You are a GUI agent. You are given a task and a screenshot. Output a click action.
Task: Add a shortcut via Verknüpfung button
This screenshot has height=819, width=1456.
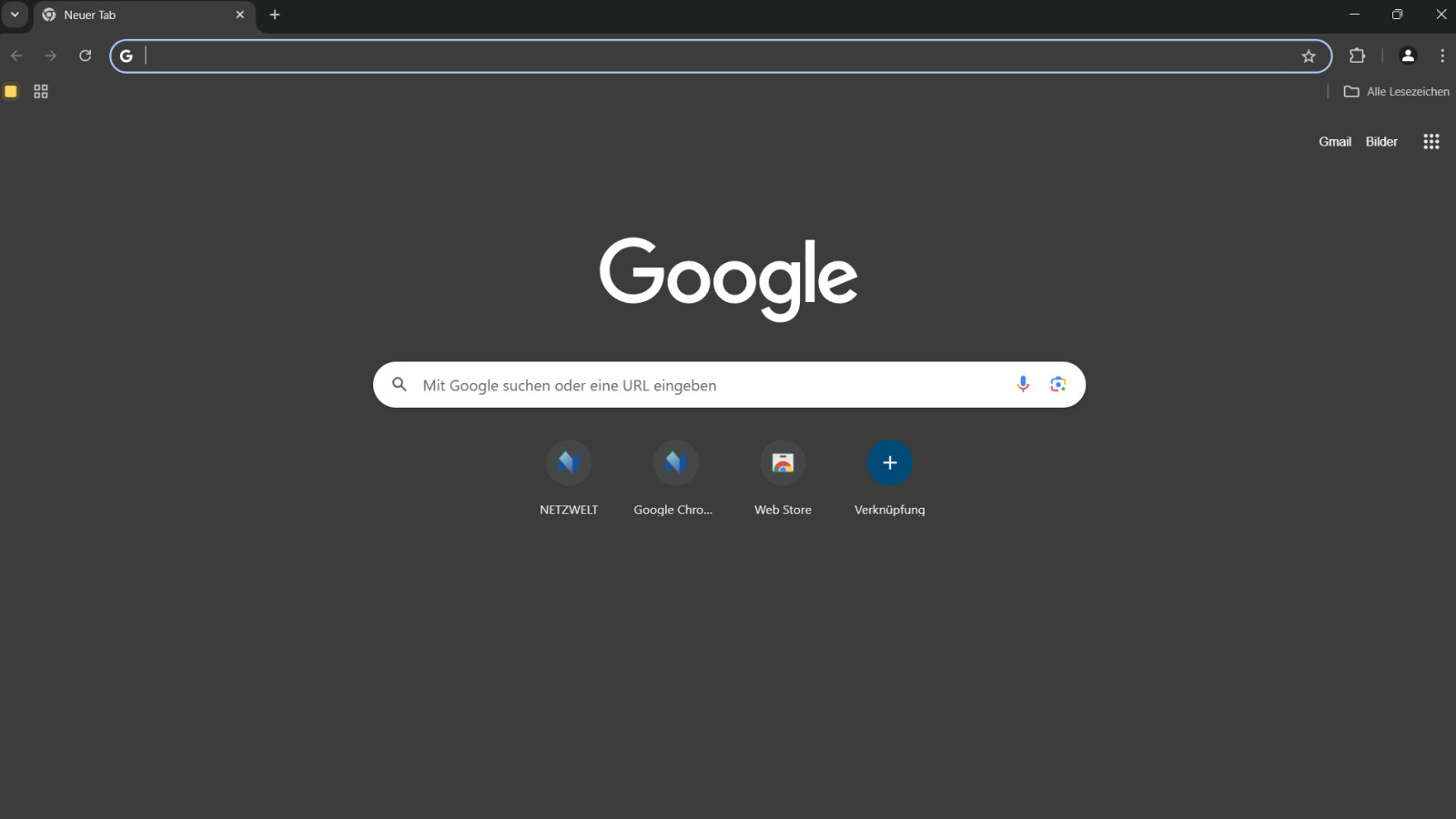pos(890,480)
